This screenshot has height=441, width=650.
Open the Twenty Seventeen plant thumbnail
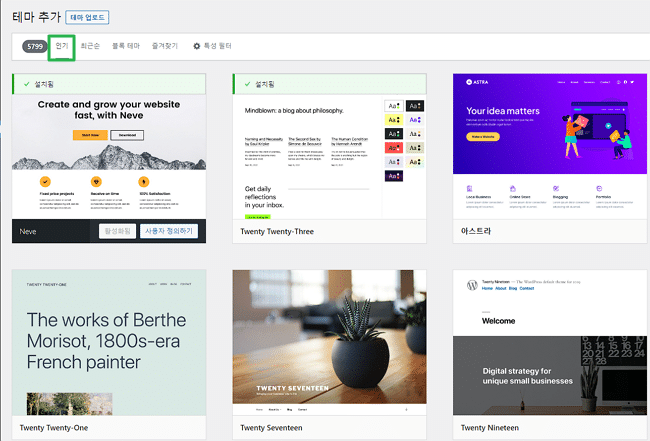tap(329, 342)
